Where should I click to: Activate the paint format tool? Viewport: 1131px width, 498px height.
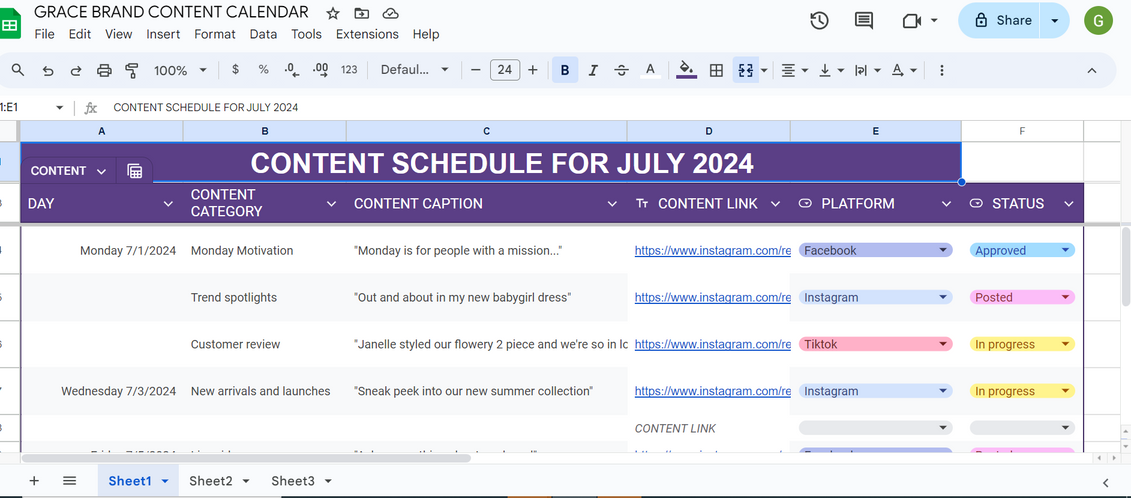point(131,70)
